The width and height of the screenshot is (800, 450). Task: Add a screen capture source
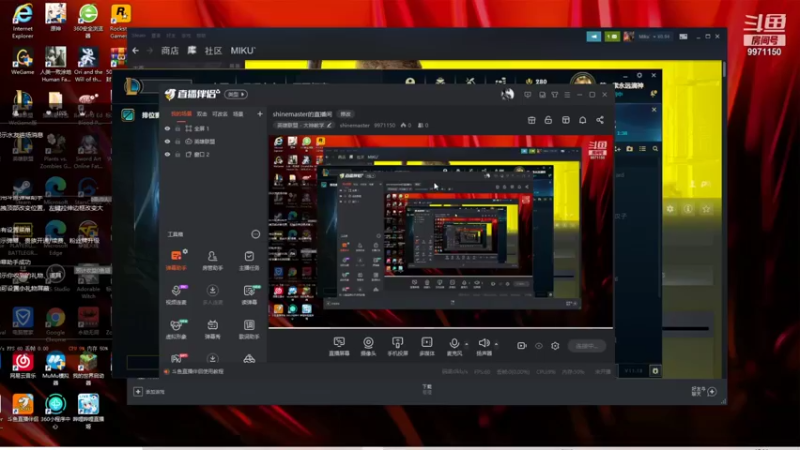click(x=339, y=346)
